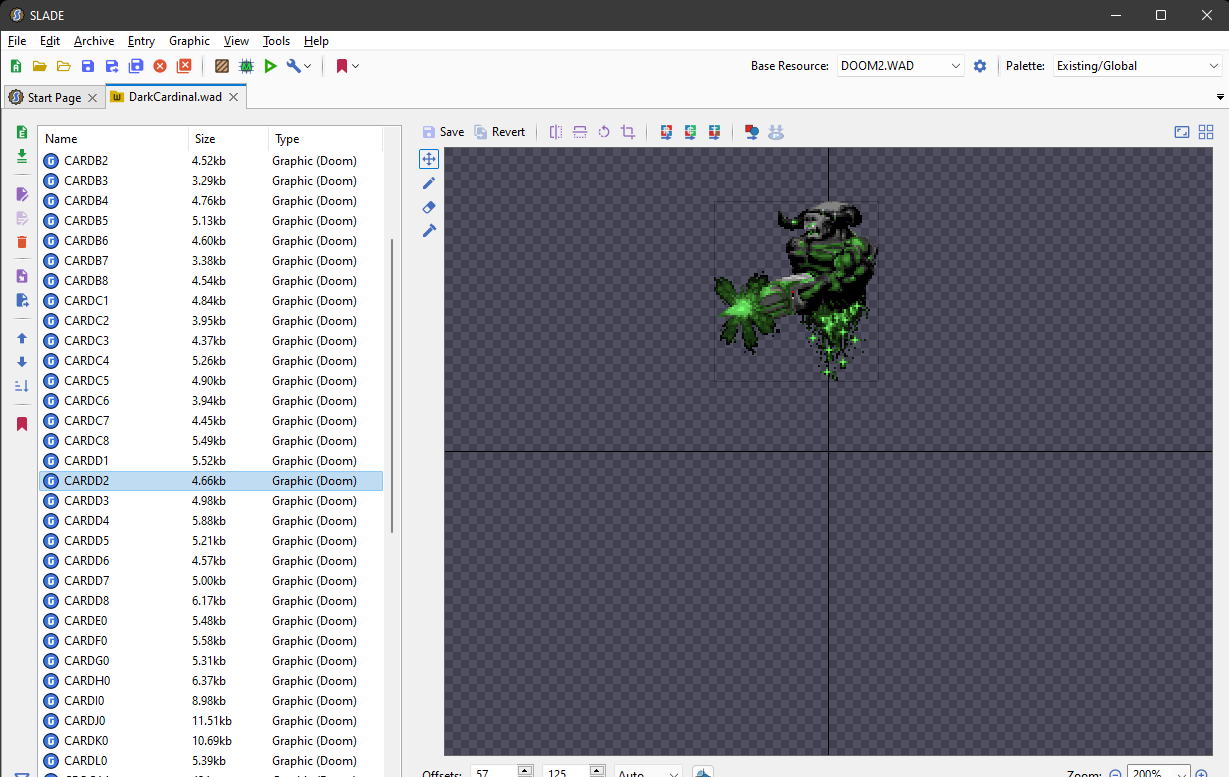Click the purple Import entry icon in sidebar
The image size is (1229, 777).
22,276
